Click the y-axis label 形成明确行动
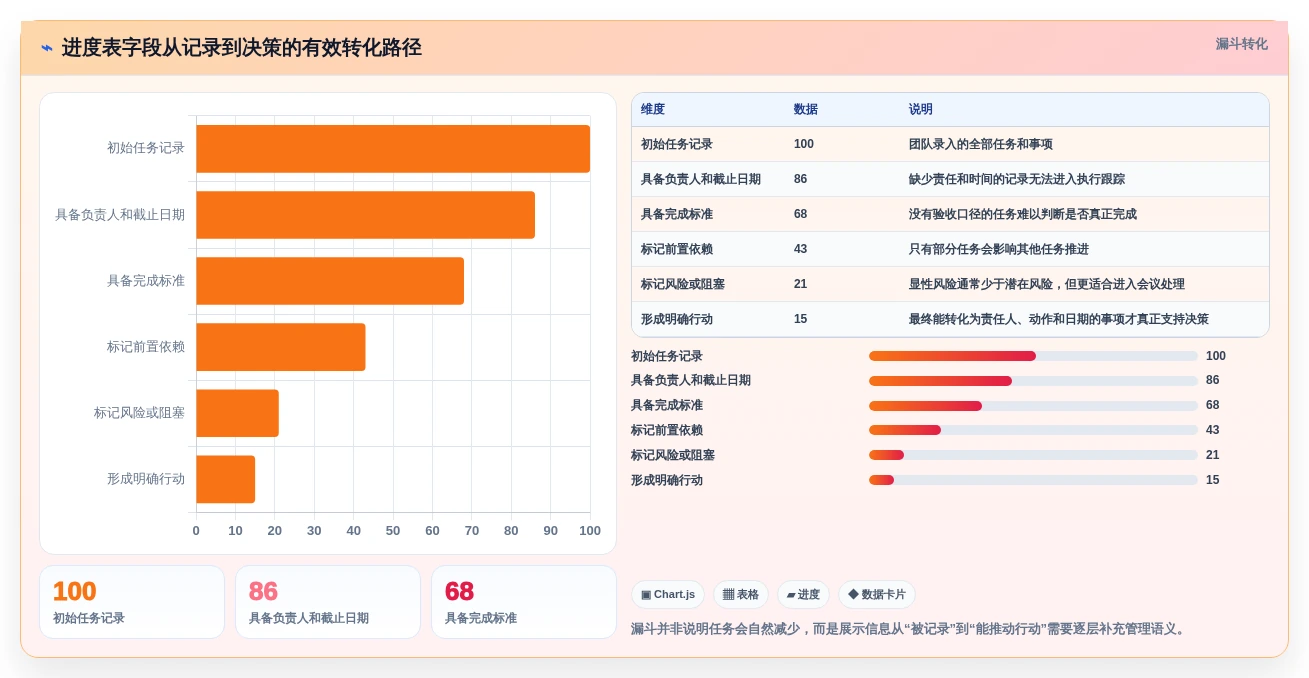Viewport: 1309px width, 678px height. pyautogui.click(x=146, y=479)
